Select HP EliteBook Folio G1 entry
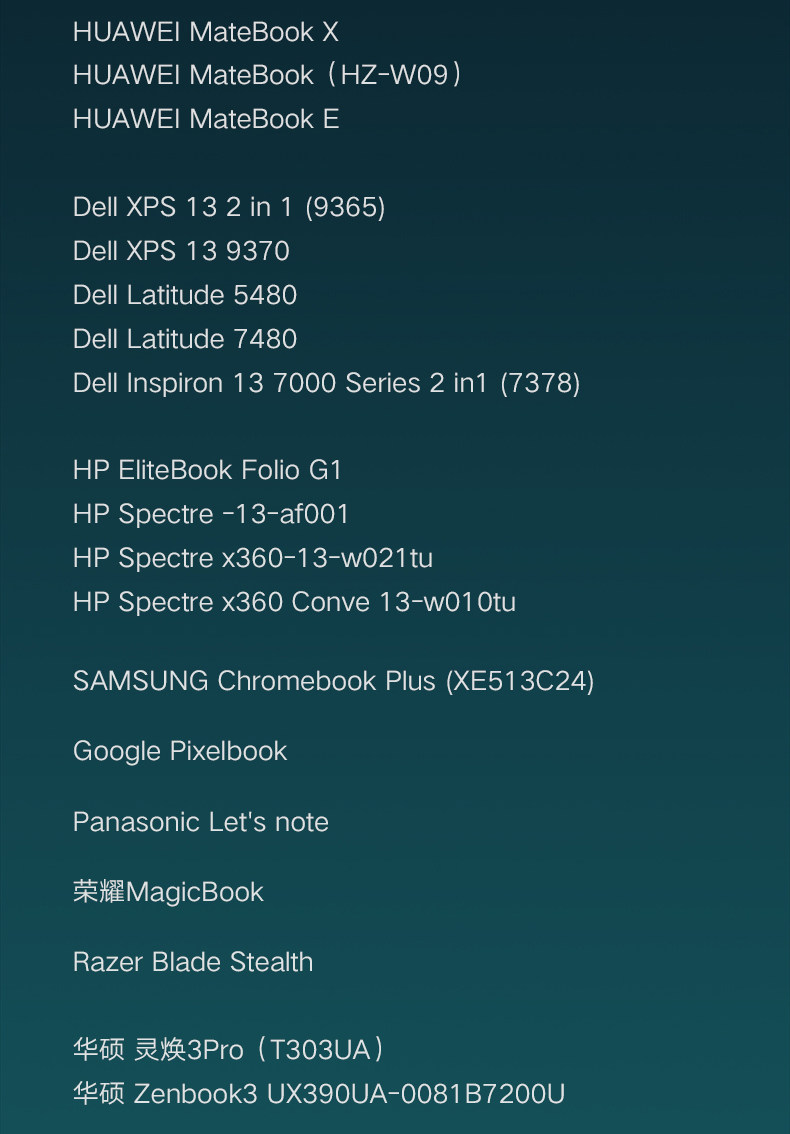Image resolution: width=790 pixels, height=1134 pixels. pyautogui.click(x=207, y=471)
